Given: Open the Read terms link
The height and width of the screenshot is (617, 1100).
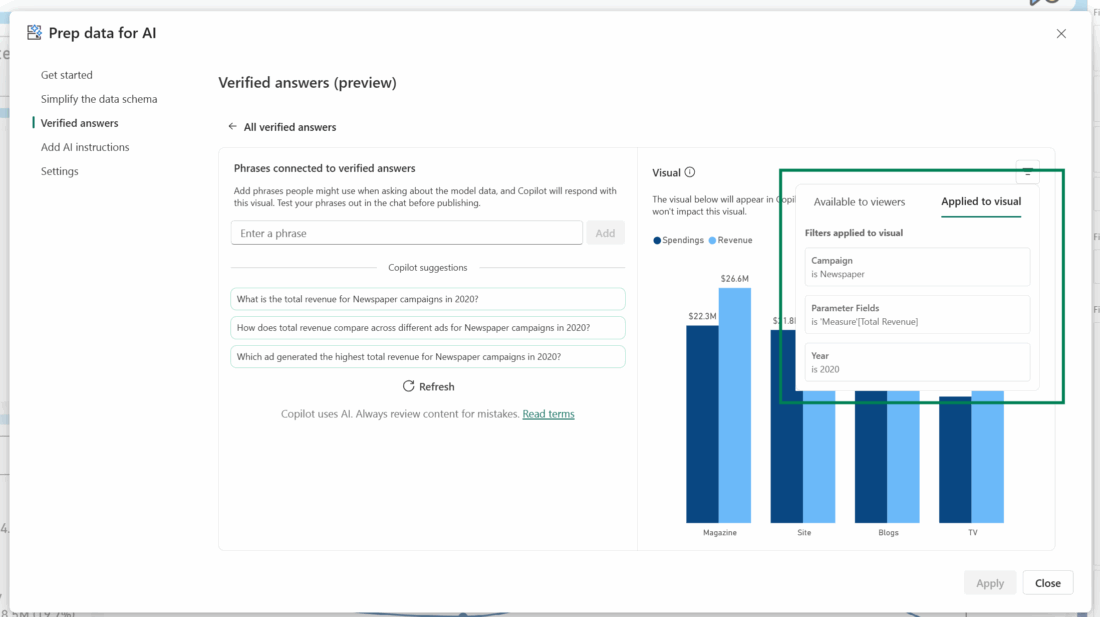Looking at the screenshot, I should tap(548, 414).
